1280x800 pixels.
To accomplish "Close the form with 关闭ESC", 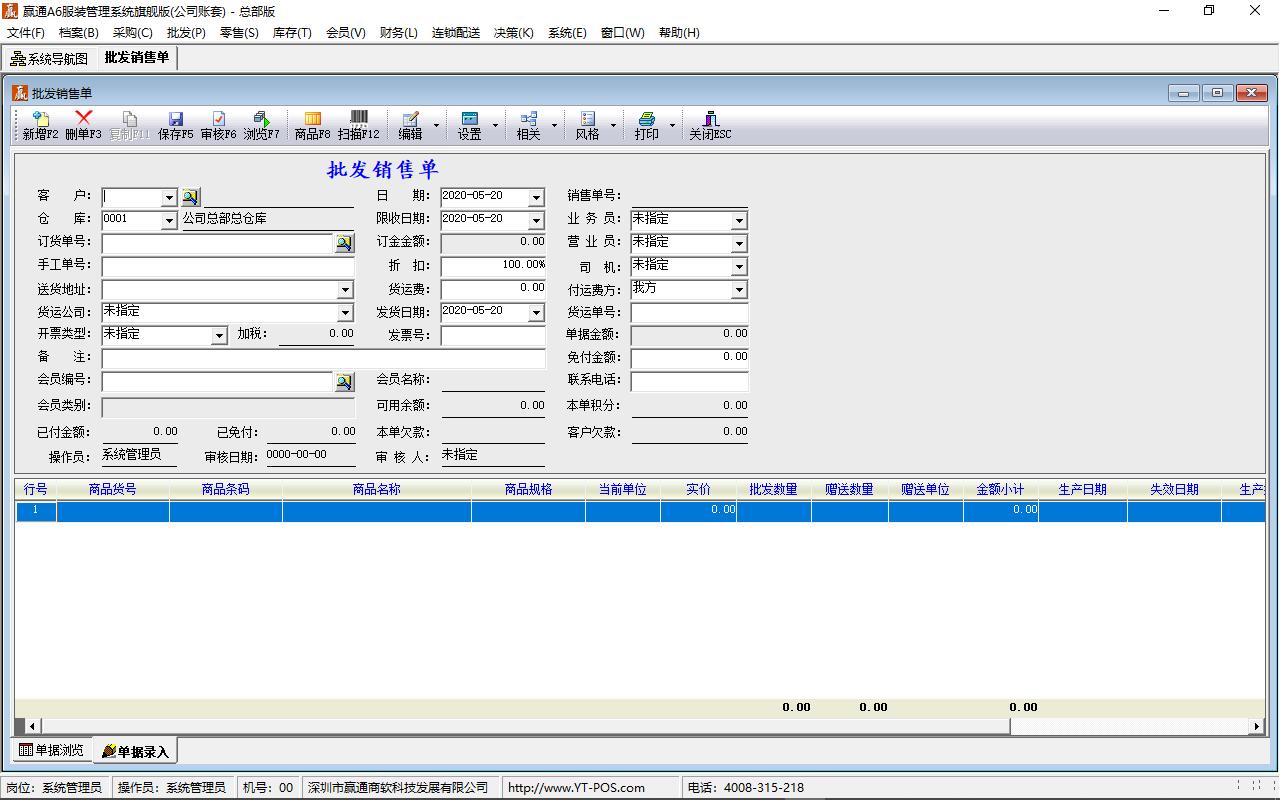I will 710,125.
